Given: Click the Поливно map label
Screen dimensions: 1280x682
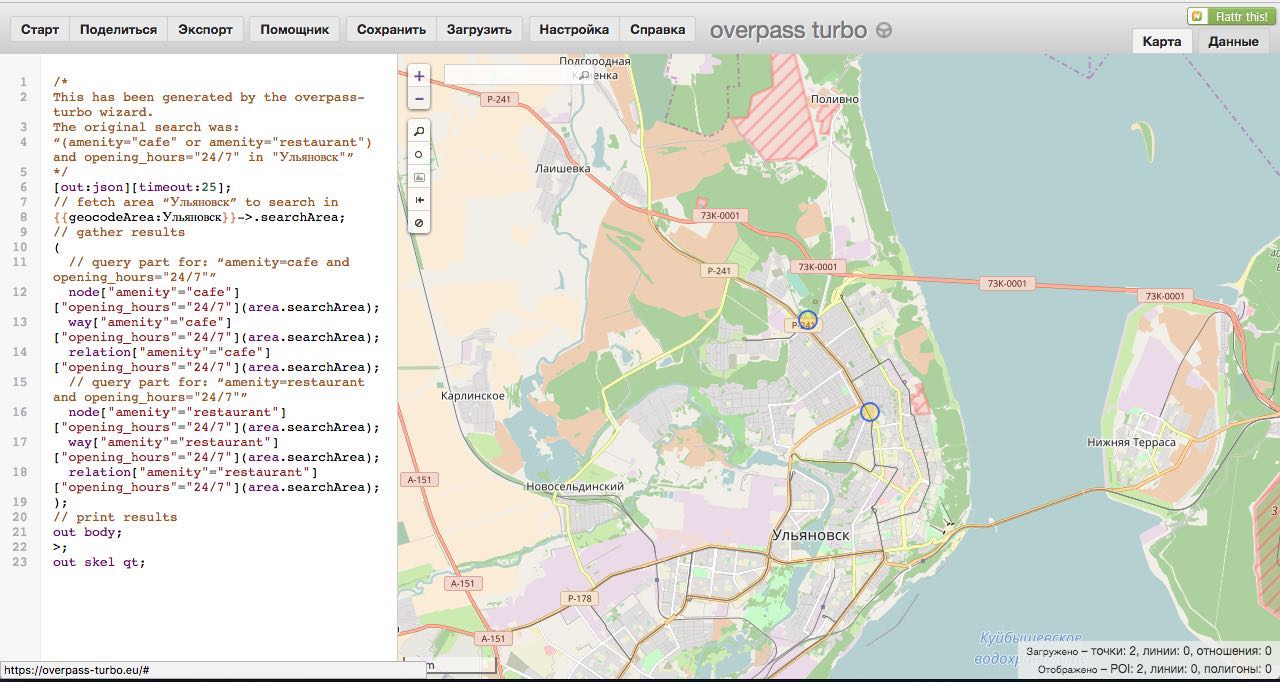Looking at the screenshot, I should 835,99.
